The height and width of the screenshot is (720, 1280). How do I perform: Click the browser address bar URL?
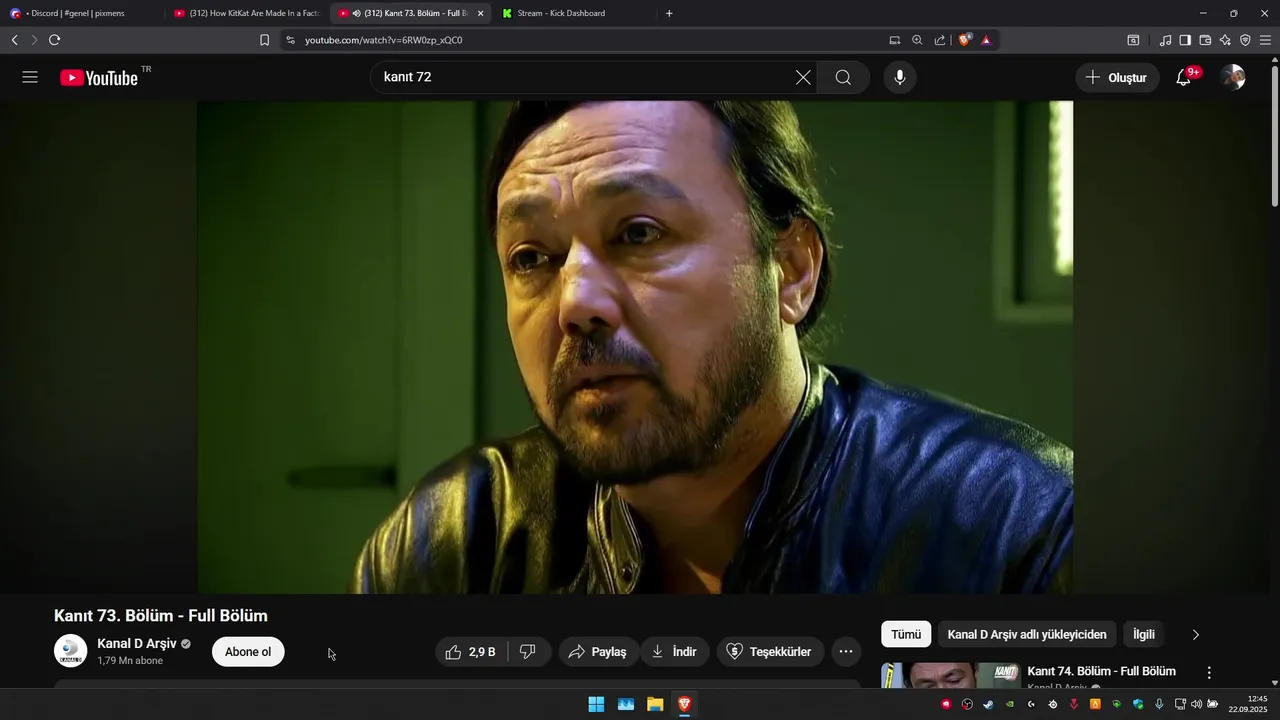(x=384, y=40)
